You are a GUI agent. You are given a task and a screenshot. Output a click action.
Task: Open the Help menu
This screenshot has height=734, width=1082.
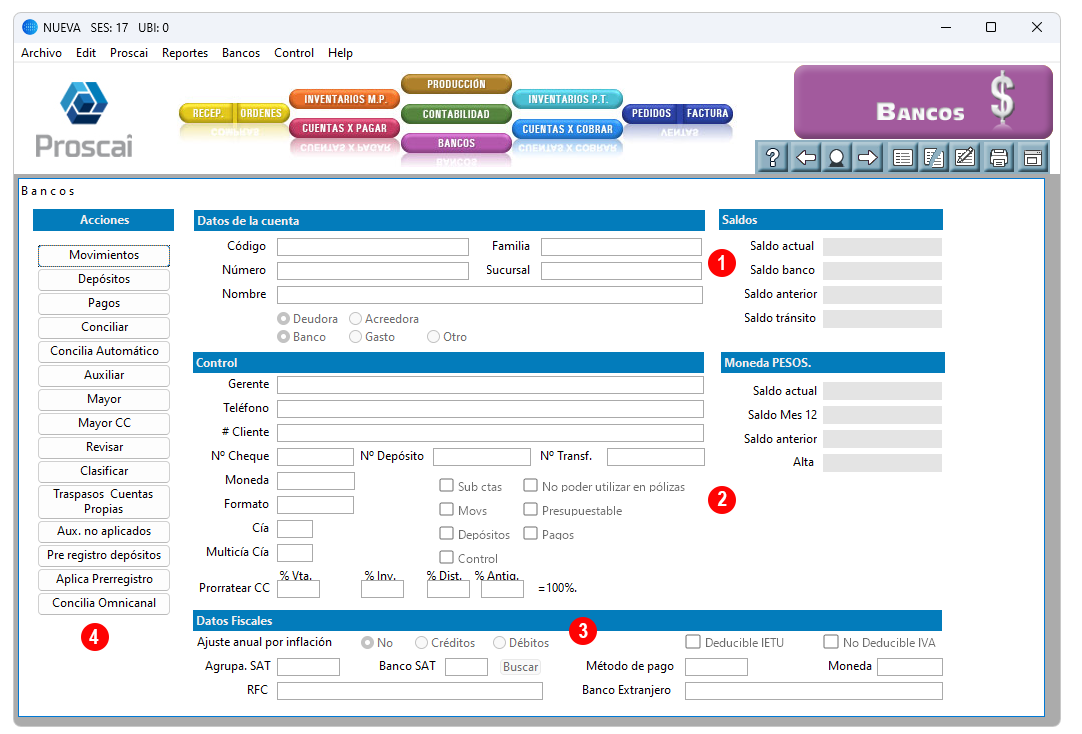340,53
